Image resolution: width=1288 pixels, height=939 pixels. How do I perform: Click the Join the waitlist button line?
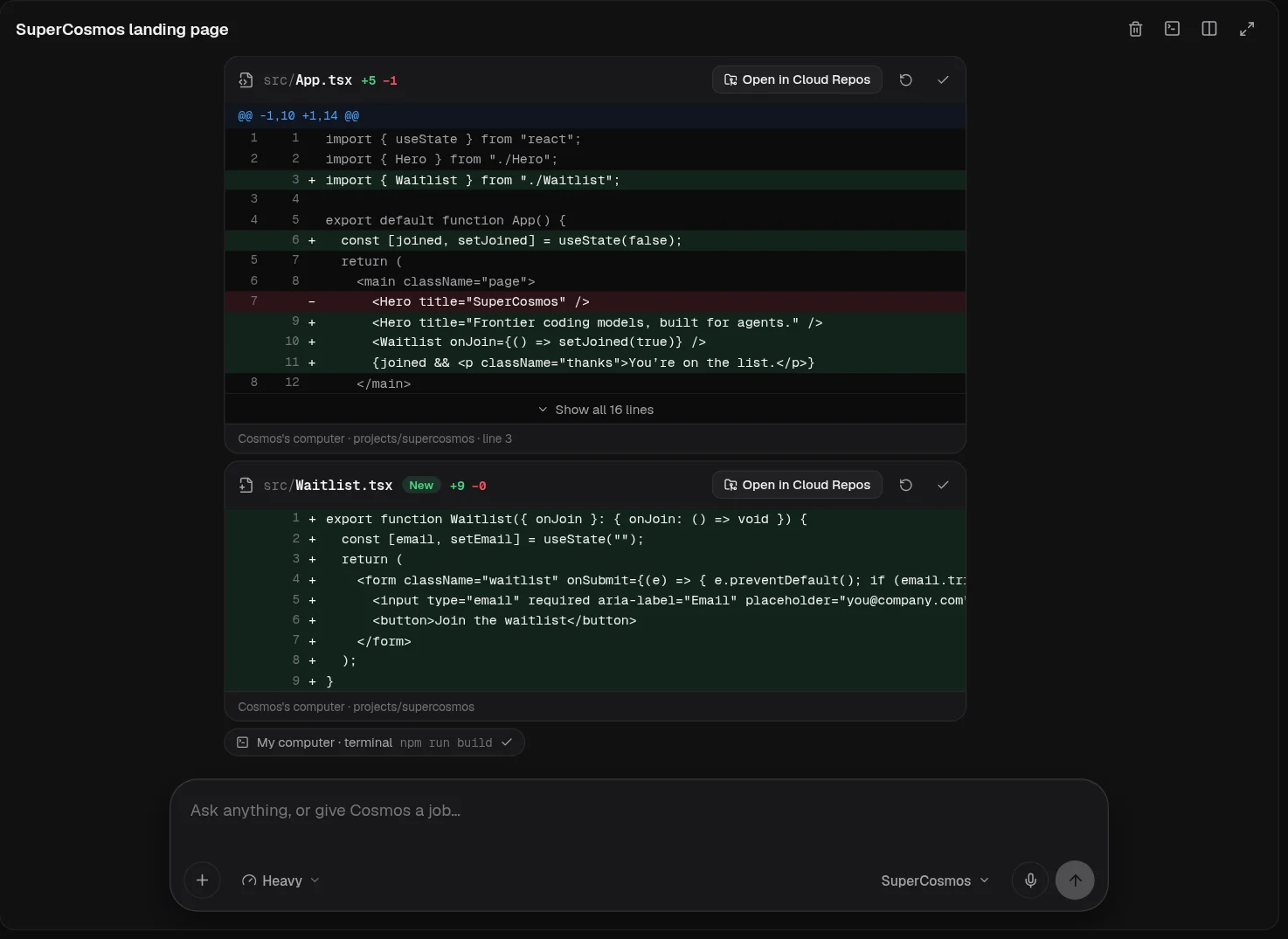[x=595, y=620]
